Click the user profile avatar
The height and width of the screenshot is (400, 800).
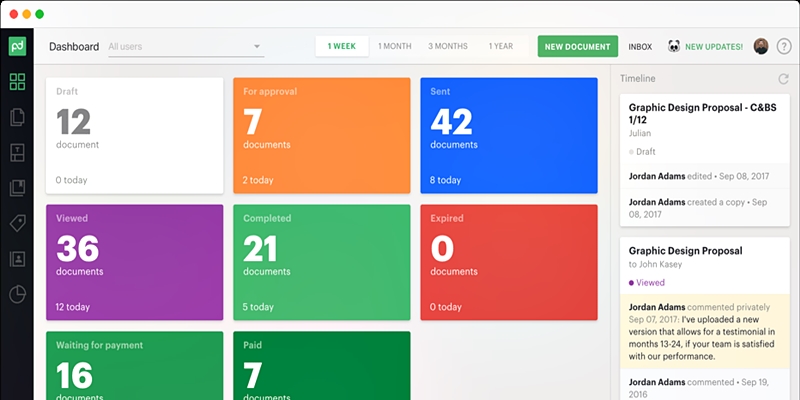click(761, 47)
